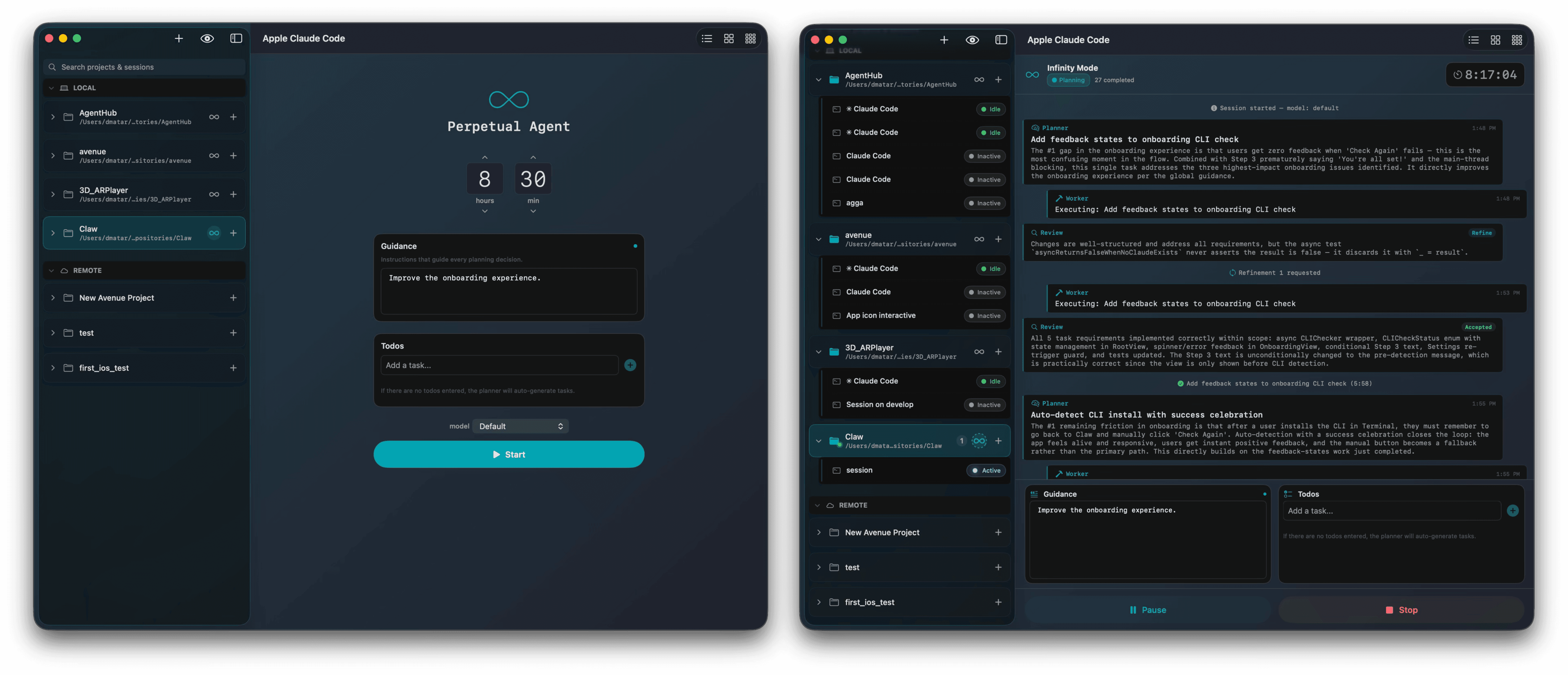Select the agga session under AgentHub
1568x675 pixels.
click(854, 203)
